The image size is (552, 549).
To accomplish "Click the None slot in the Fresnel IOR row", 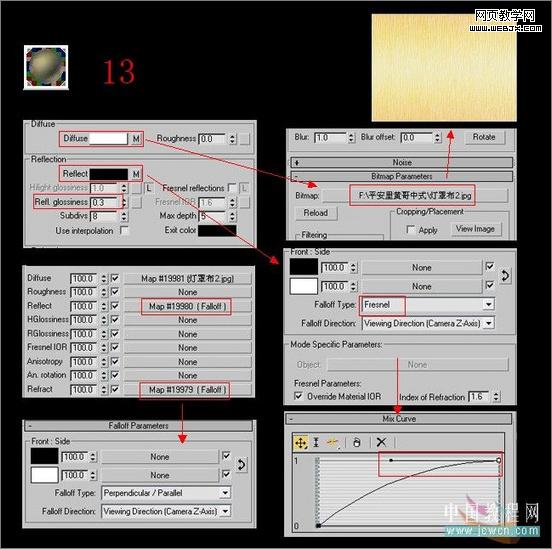I will [188, 348].
